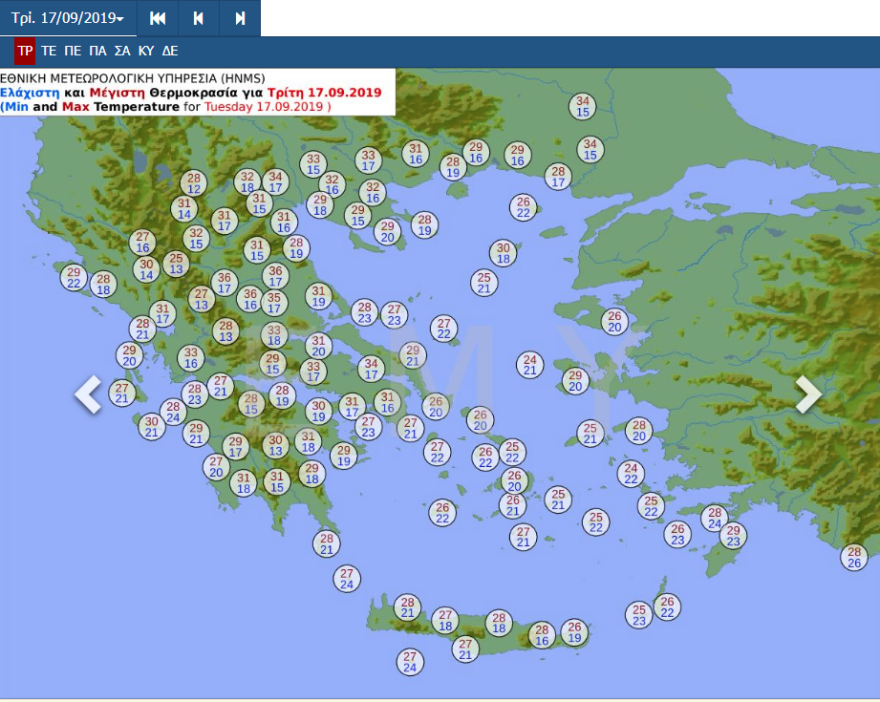Choose the ΠΑ day tab
880x702 pixels.
97,51
